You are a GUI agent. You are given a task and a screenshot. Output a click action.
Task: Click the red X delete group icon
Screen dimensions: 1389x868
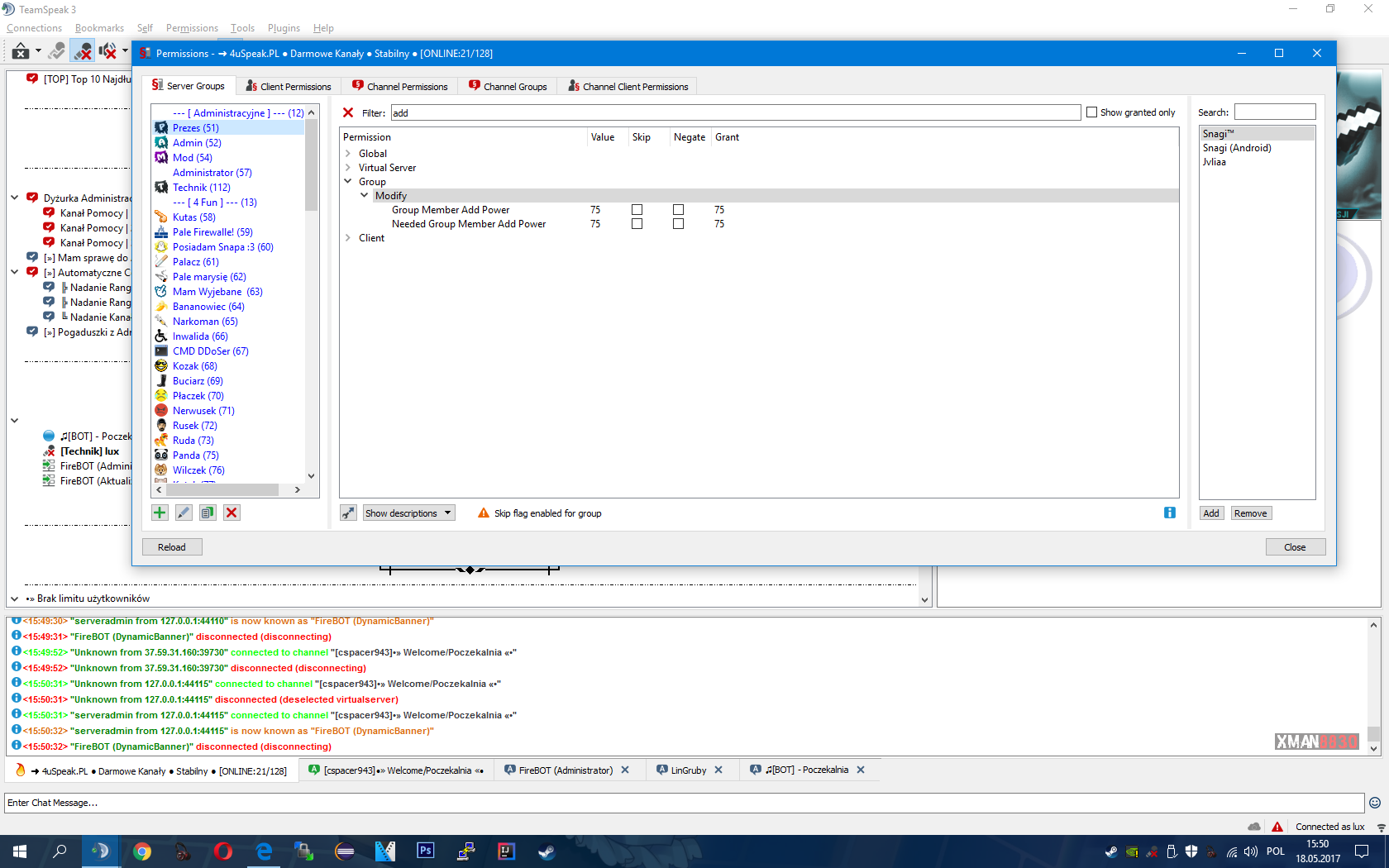231,513
